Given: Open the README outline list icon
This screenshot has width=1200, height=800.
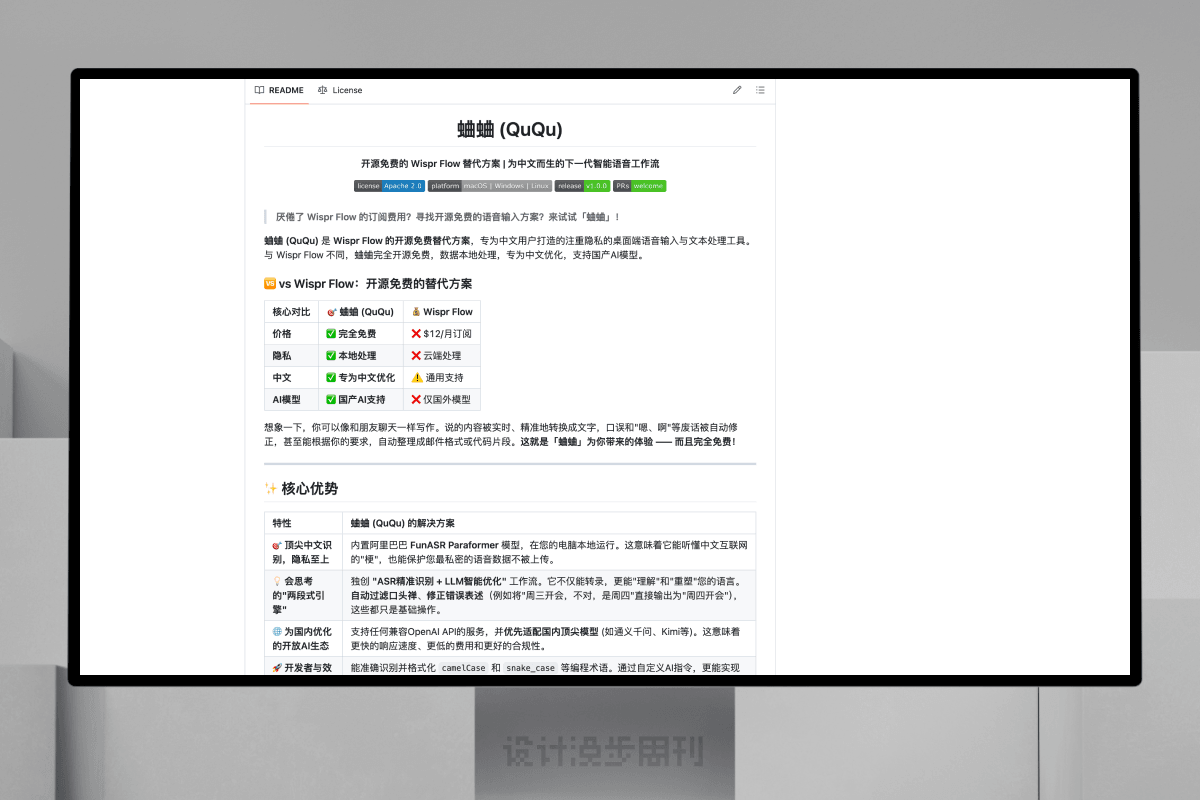Looking at the screenshot, I should [760, 90].
